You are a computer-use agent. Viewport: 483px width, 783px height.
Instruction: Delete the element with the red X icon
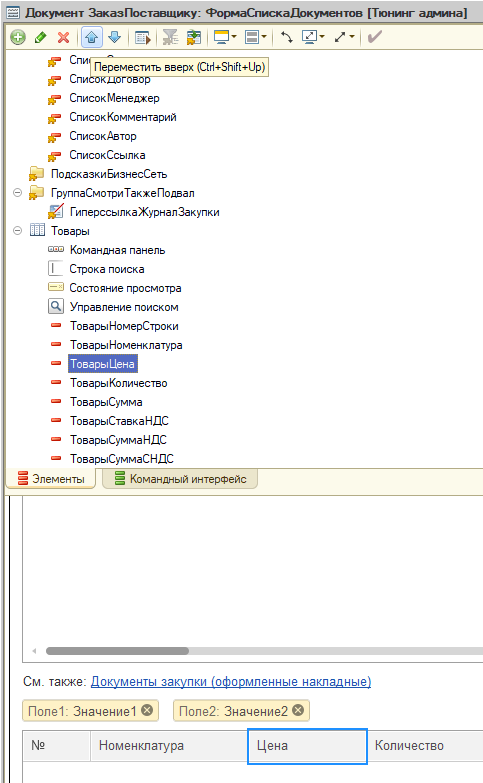pyautogui.click(x=63, y=37)
